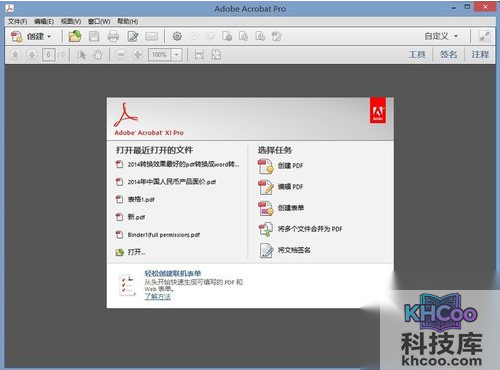Click the checklist form promo icon
Image resolution: width=500 pixels, height=370 pixels.
click(127, 285)
